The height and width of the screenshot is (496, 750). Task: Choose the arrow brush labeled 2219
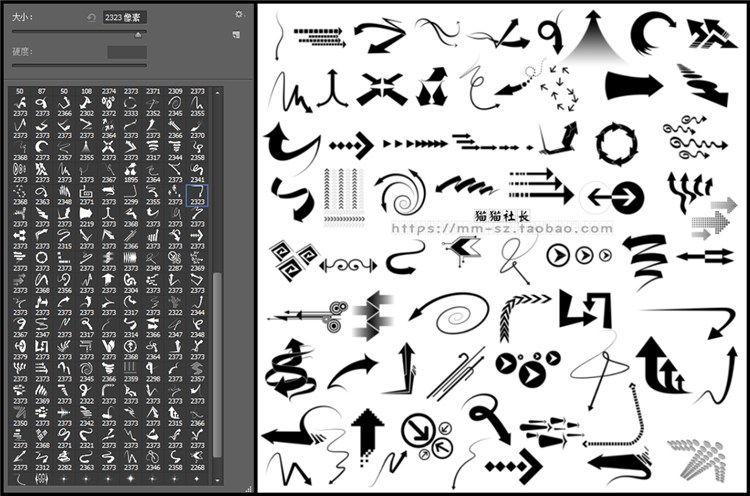point(87,214)
